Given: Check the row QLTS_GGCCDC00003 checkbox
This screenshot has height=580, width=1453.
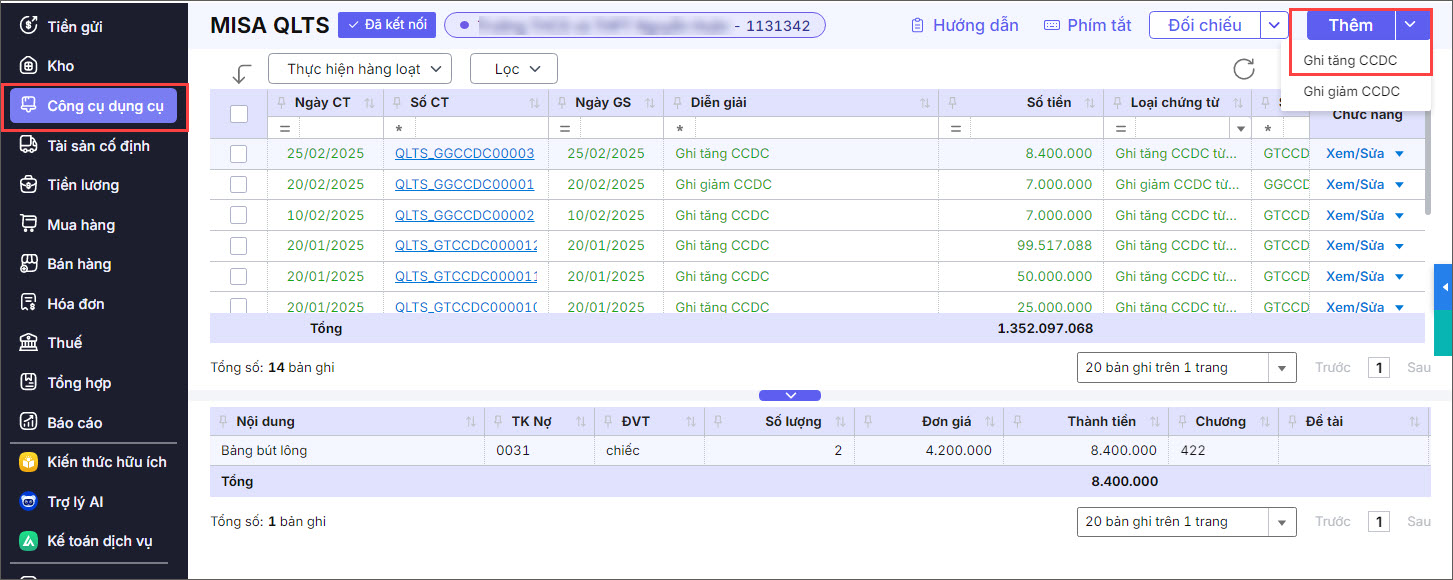Looking at the screenshot, I should (238, 154).
